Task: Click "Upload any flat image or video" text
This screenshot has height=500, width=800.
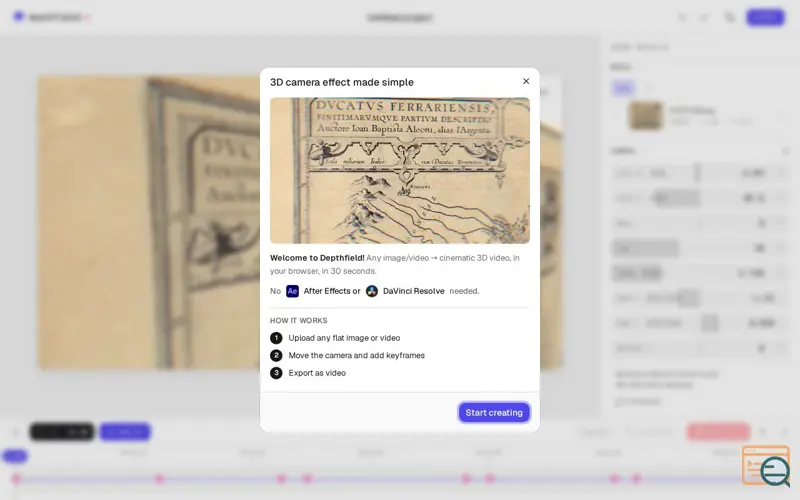Action: tap(344, 338)
